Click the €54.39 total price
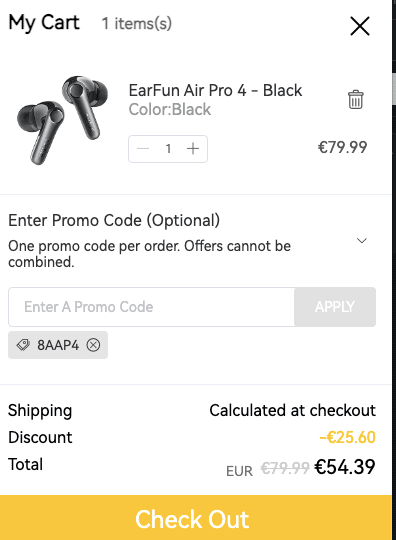 pyautogui.click(x=345, y=467)
